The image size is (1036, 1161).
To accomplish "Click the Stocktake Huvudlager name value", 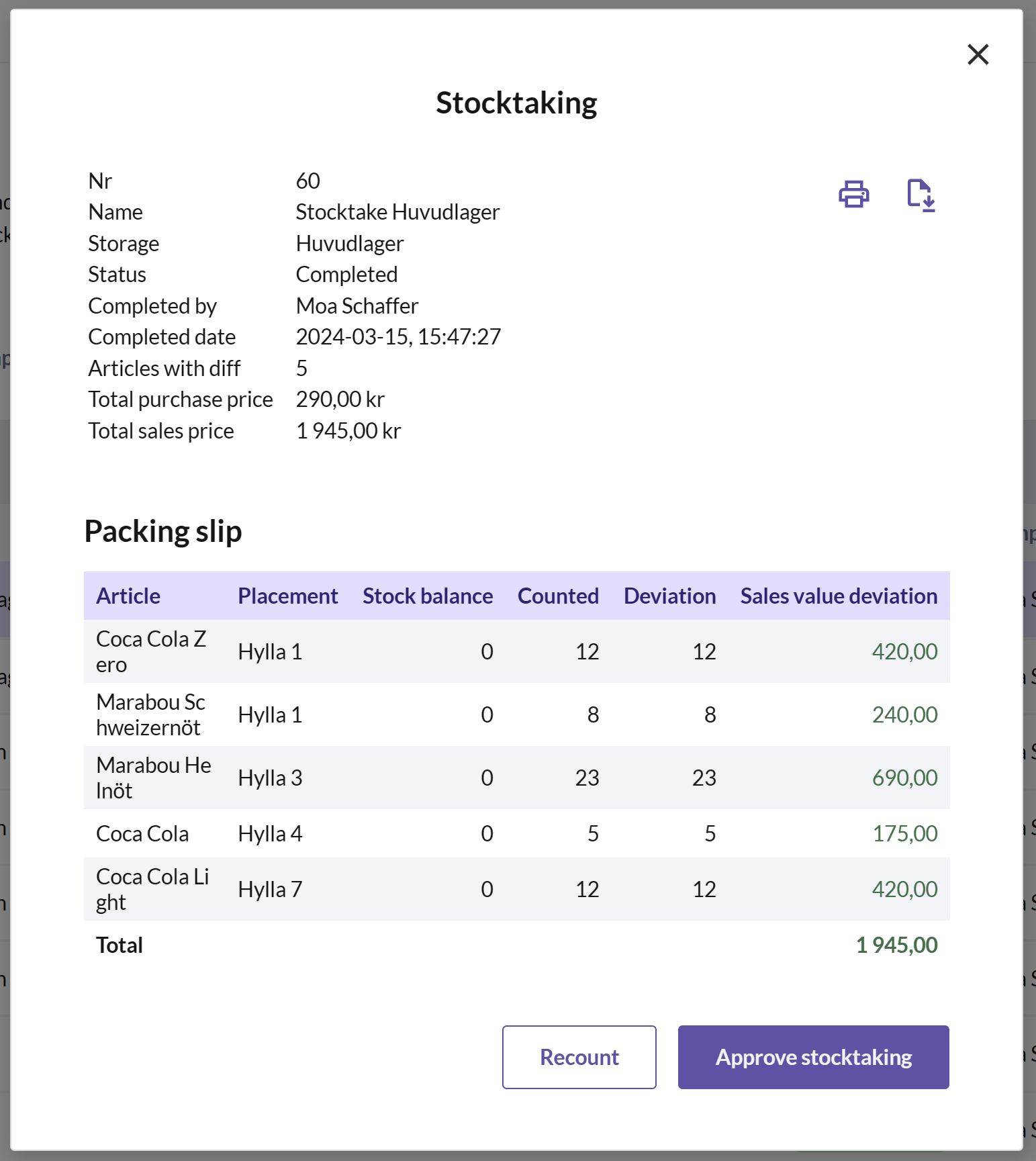I will point(397,212).
